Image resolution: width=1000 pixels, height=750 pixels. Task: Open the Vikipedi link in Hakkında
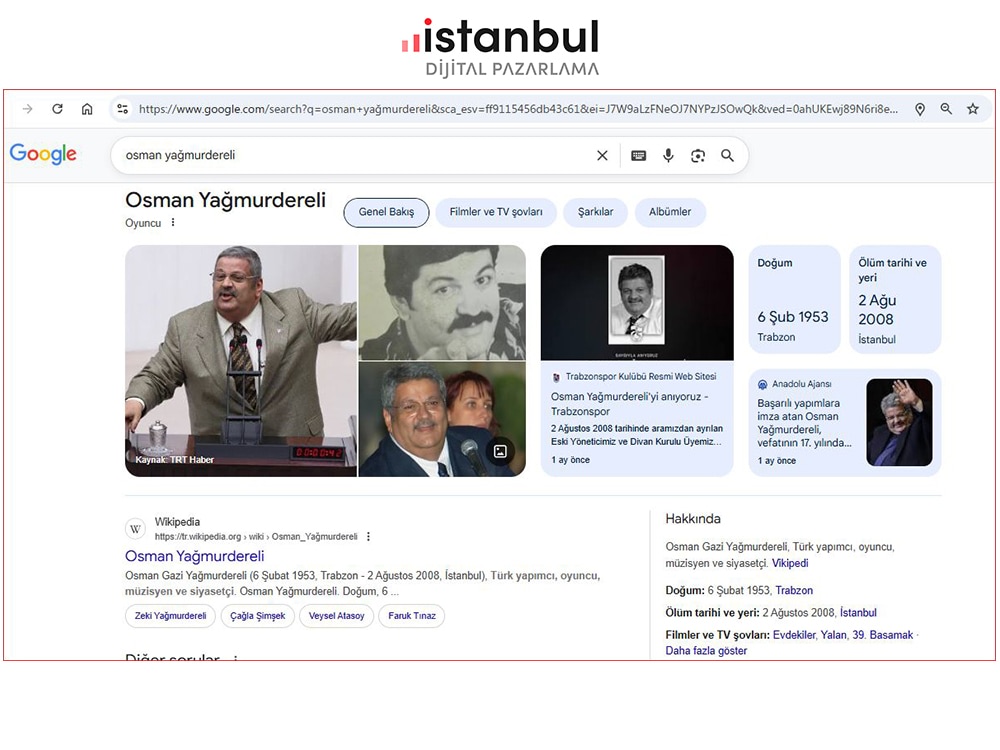(x=790, y=563)
